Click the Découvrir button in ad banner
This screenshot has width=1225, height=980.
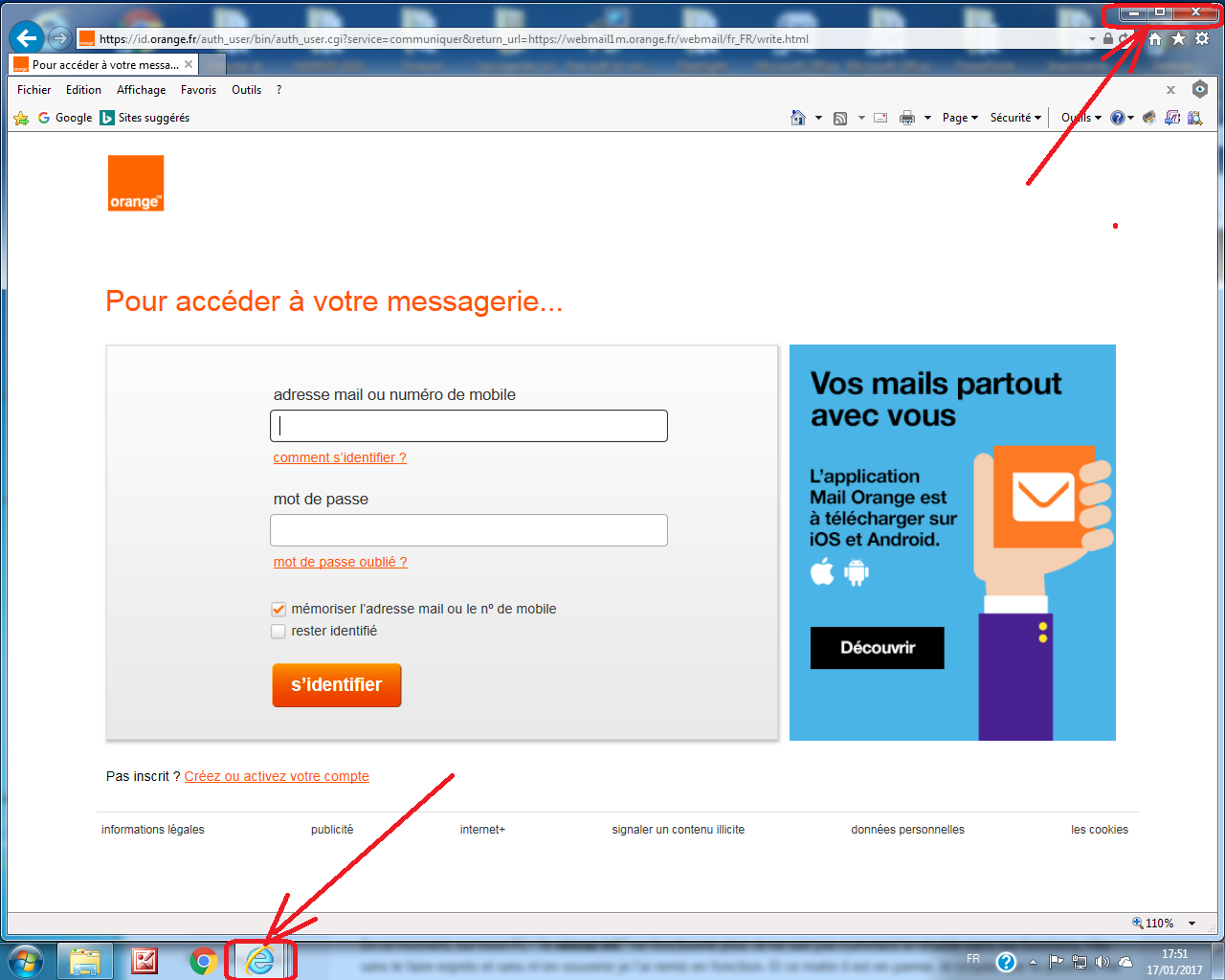[x=878, y=648]
